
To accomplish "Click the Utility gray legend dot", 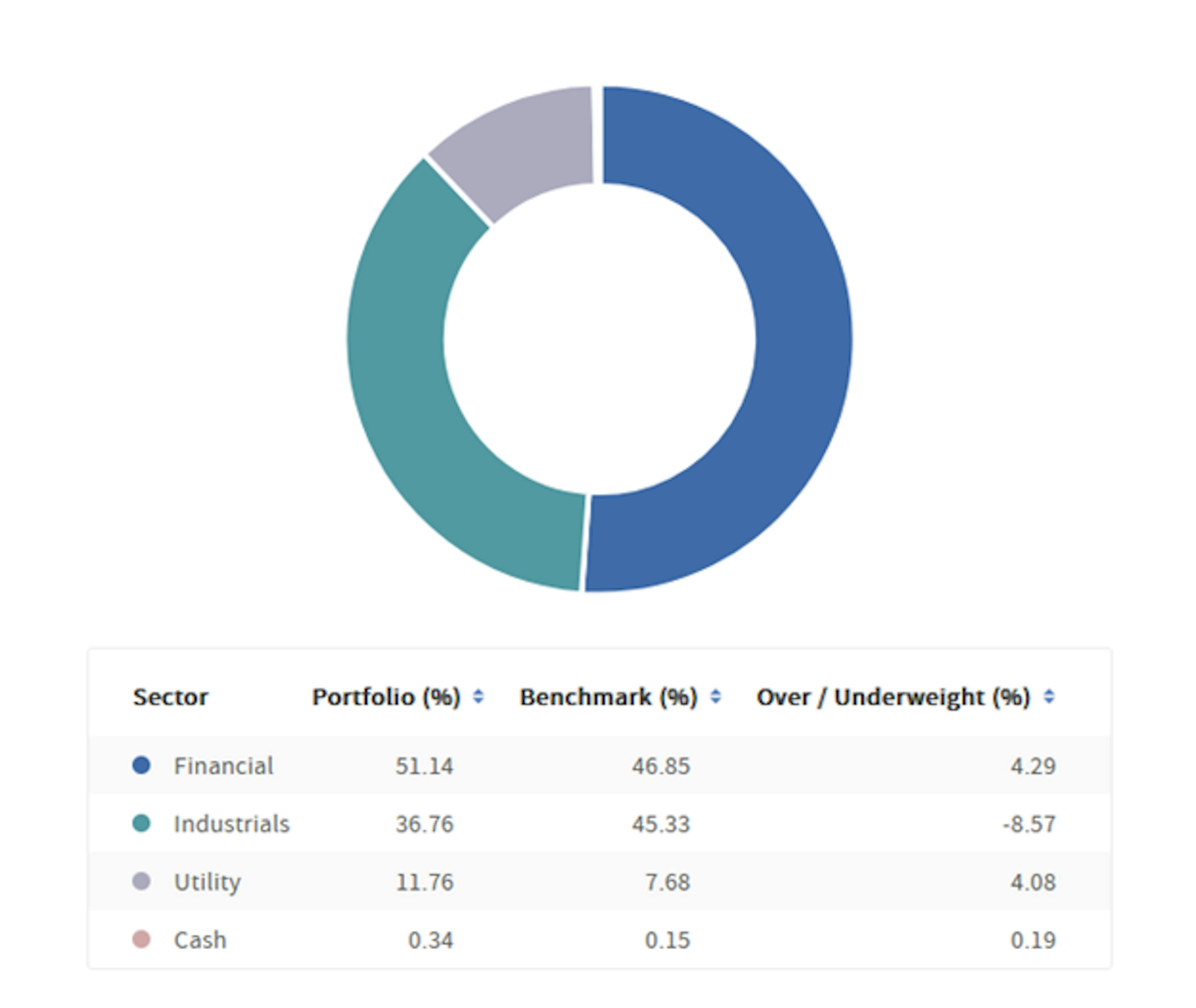I will (x=141, y=881).
